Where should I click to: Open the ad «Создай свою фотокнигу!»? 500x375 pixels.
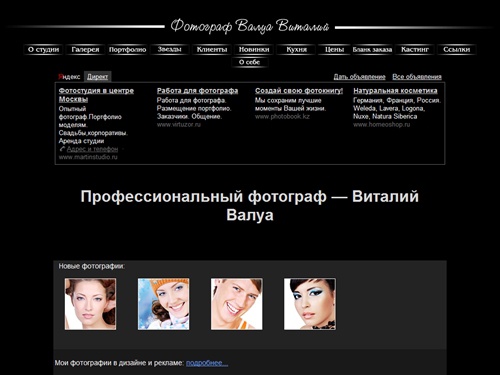(299, 91)
